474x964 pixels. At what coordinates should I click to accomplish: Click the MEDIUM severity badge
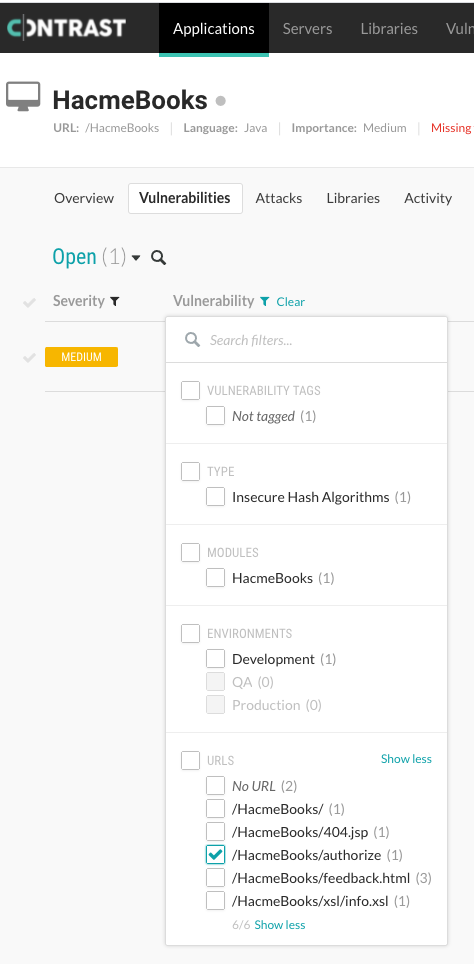pyautogui.click(x=81, y=357)
